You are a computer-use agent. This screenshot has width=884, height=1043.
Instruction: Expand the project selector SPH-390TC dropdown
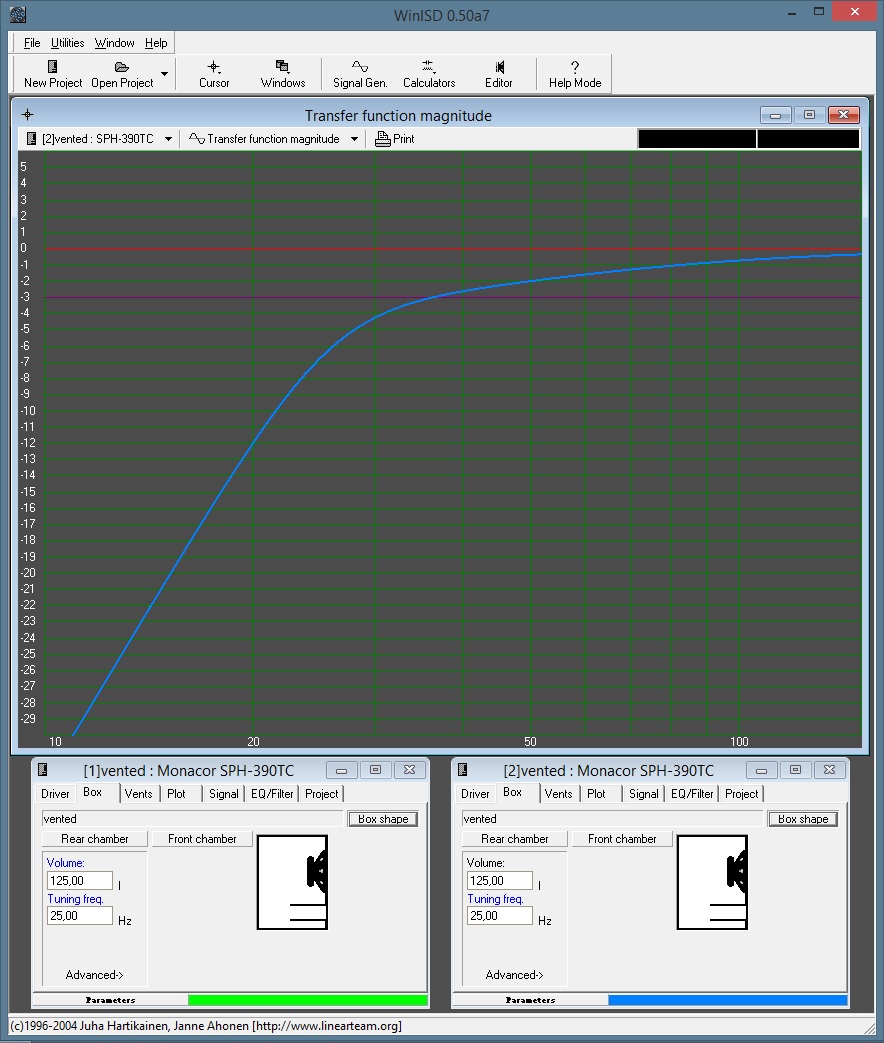(168, 140)
